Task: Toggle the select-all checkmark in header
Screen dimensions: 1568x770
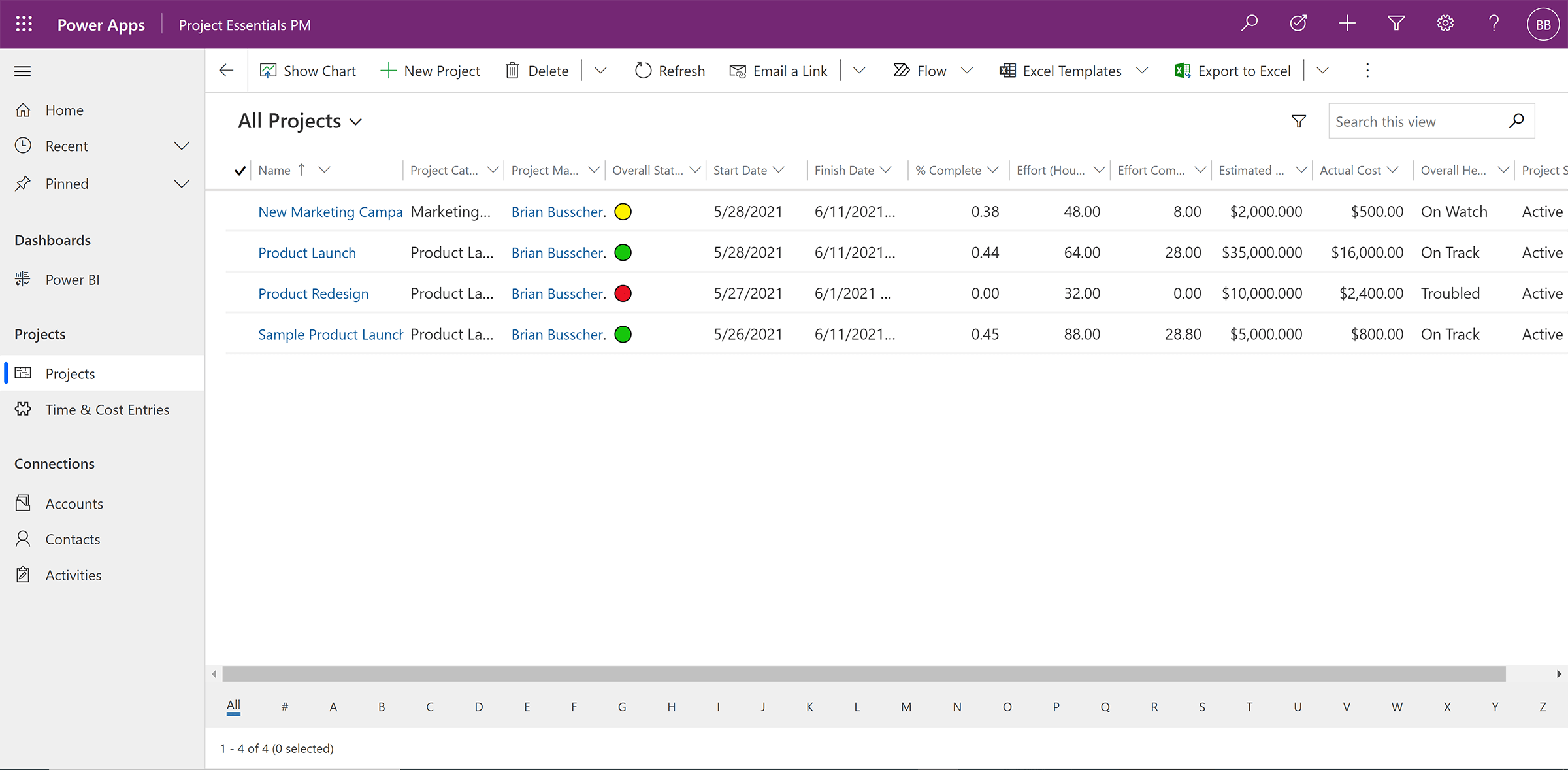Action: coord(240,171)
